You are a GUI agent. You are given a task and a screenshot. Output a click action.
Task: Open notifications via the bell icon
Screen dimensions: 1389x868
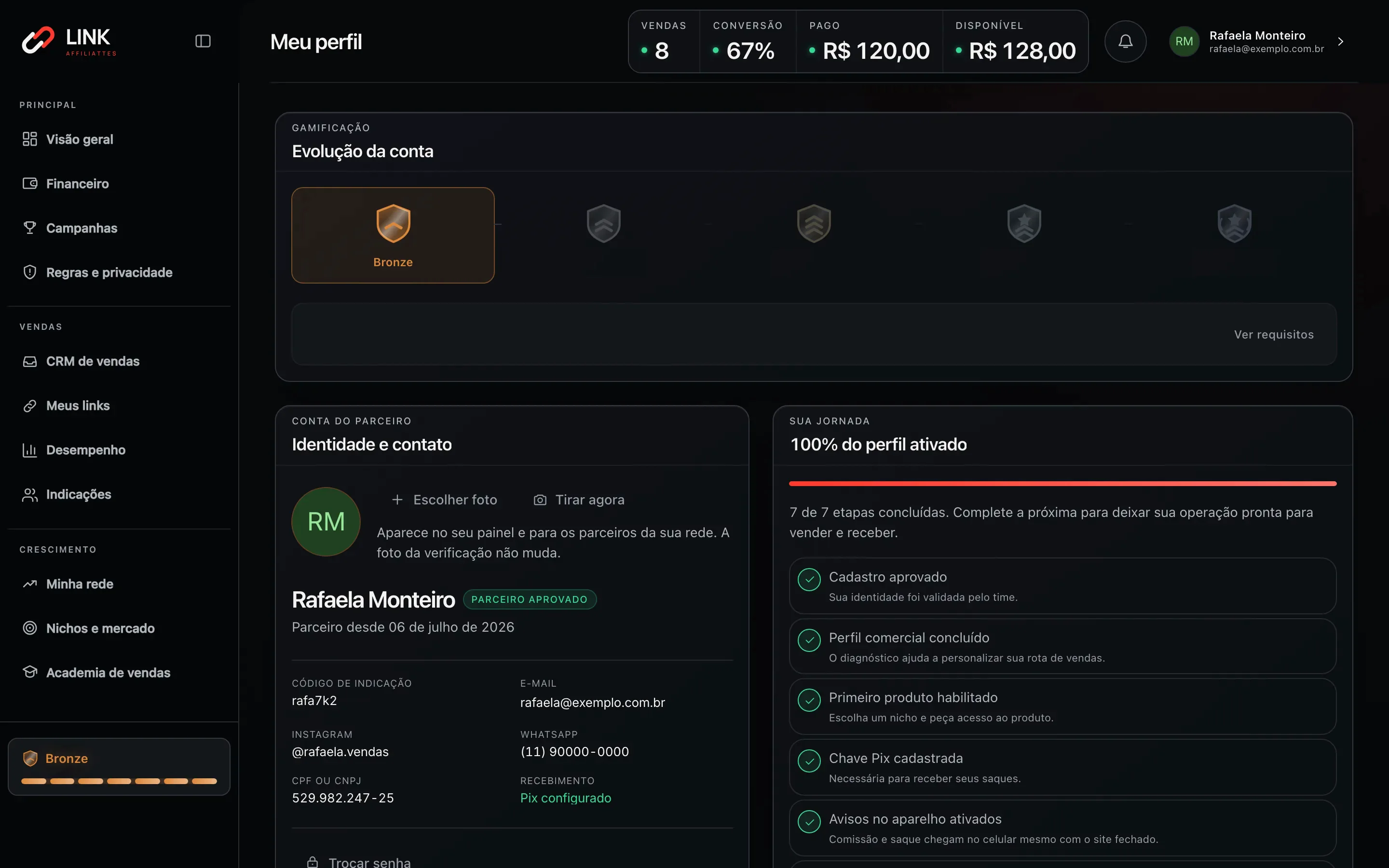coord(1125,41)
